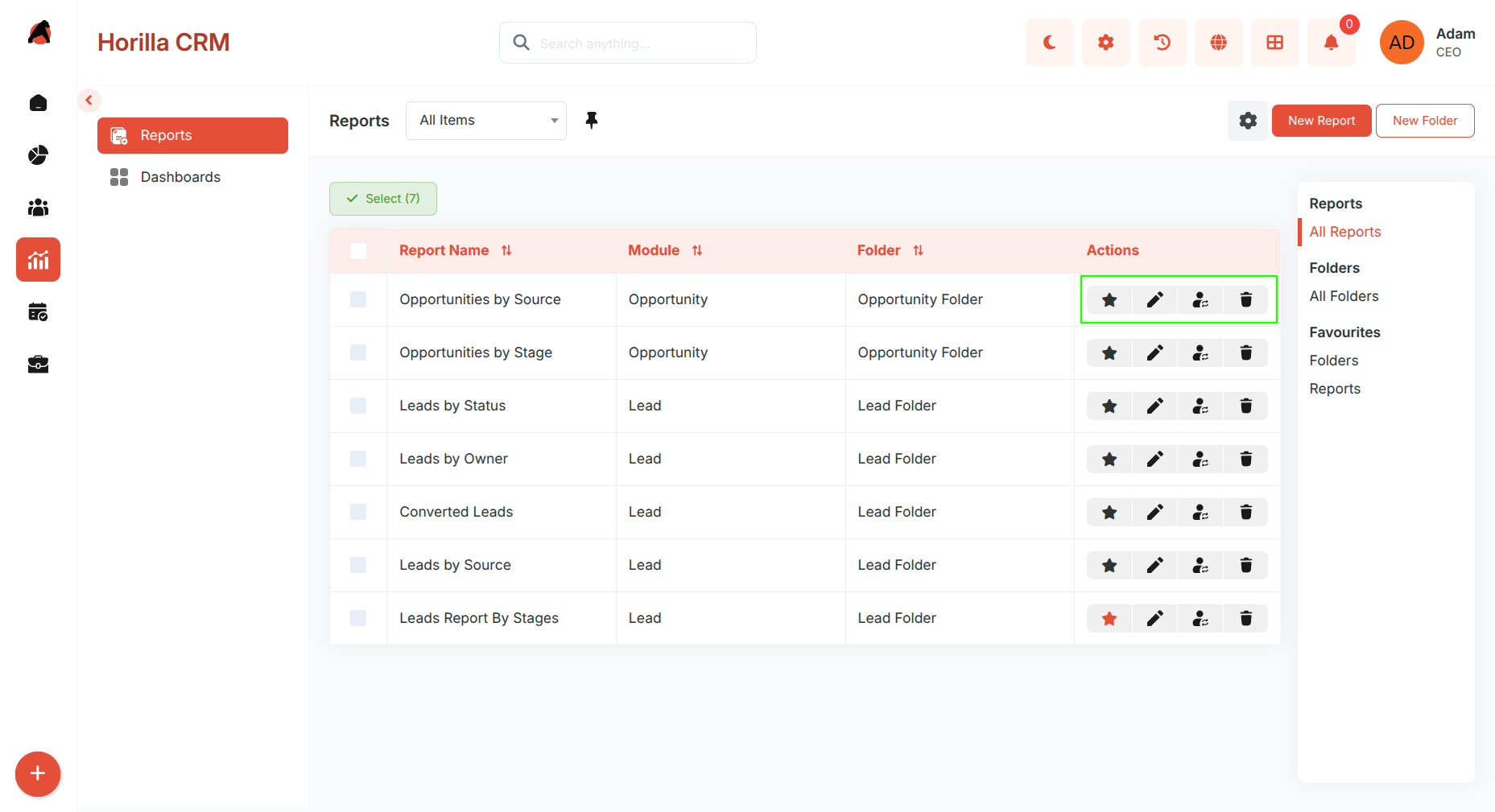This screenshot has width=1495, height=812.
Task: Check the Leads by Status row
Action: [x=358, y=406]
